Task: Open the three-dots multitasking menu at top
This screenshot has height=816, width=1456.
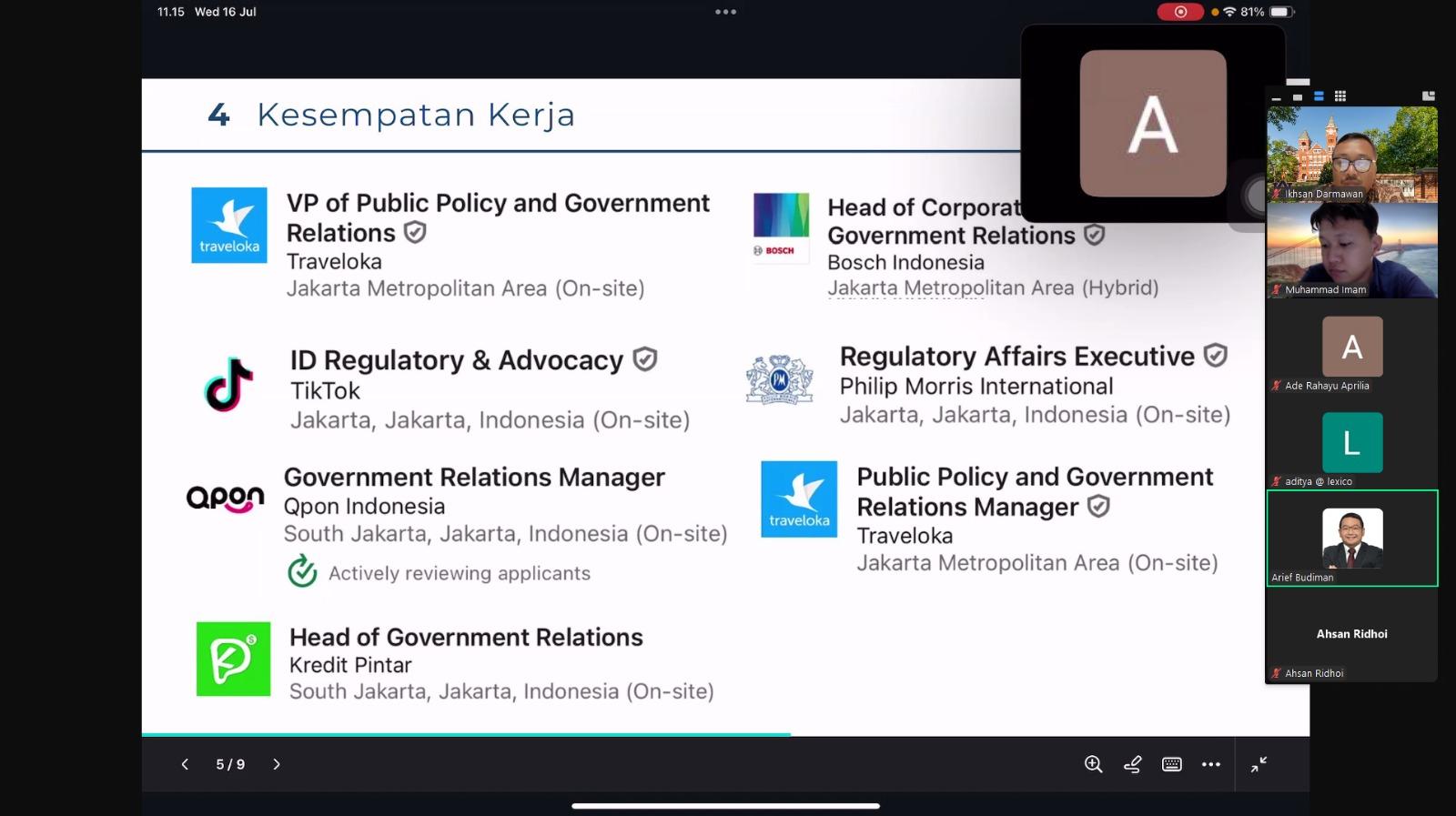Action: 725,12
